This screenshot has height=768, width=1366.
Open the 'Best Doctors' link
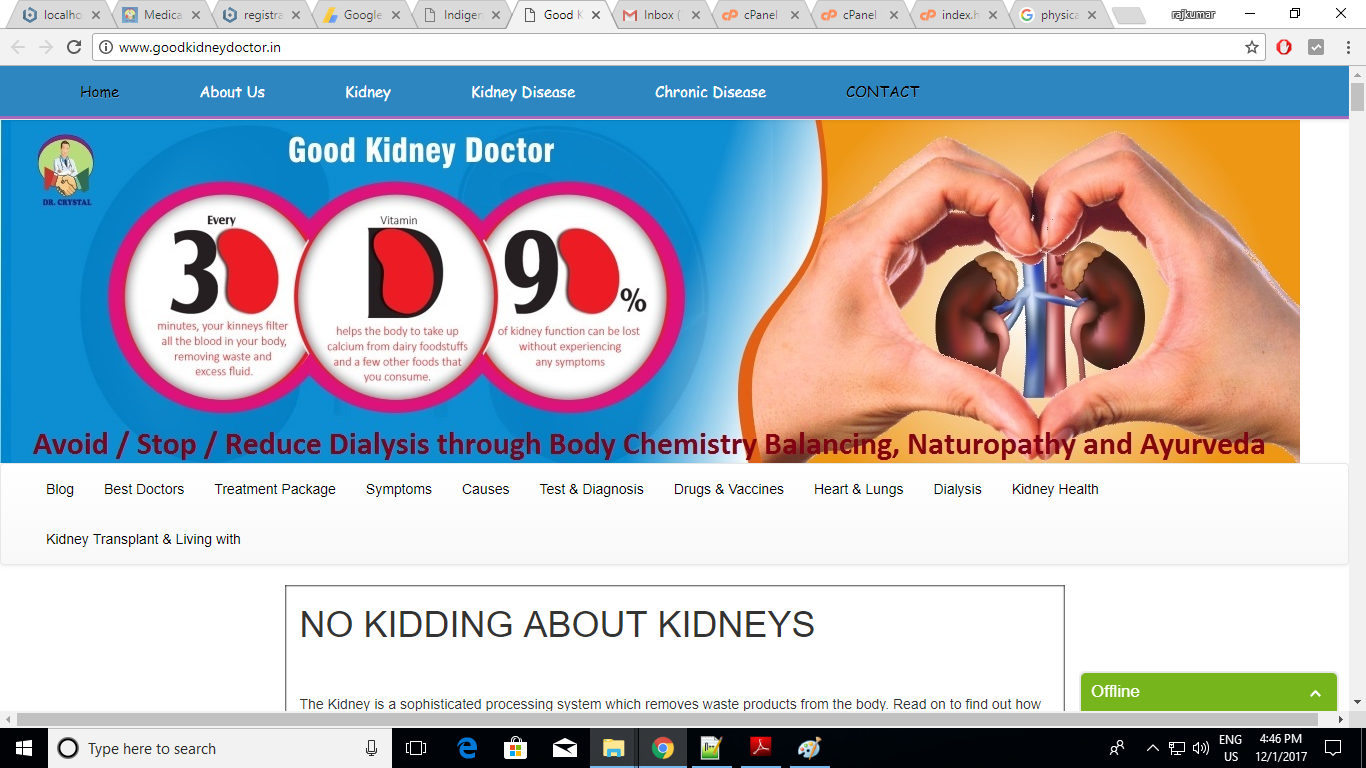143,489
